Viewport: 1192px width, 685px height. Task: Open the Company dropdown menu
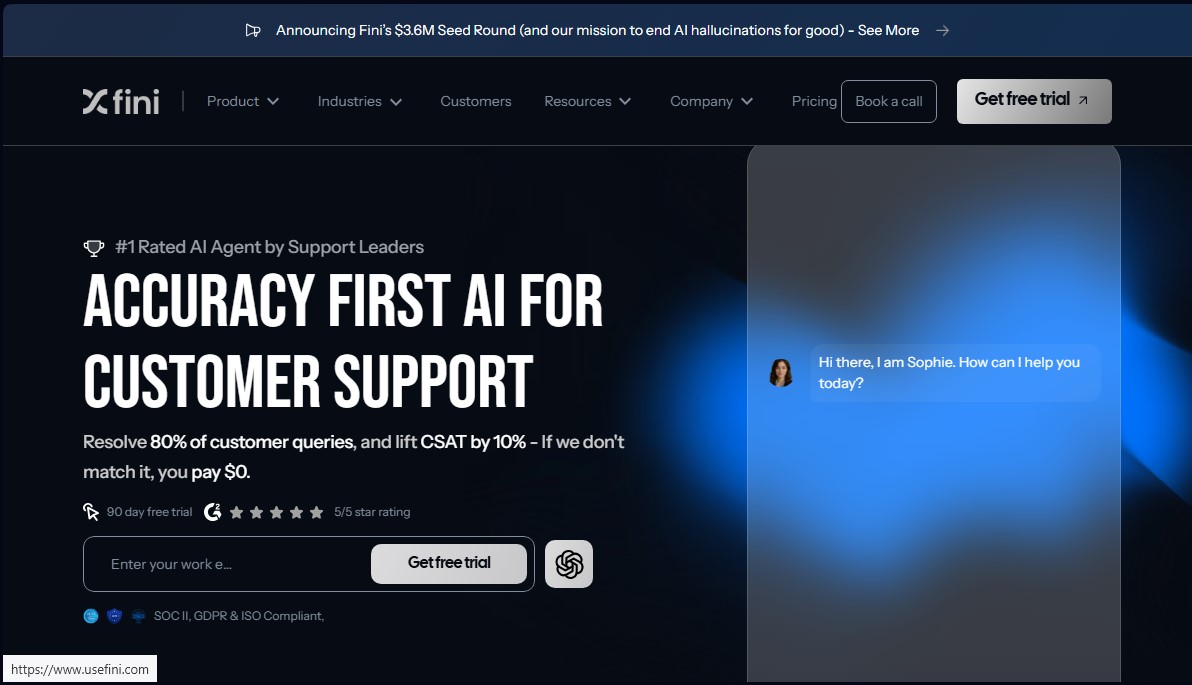pyautogui.click(x=712, y=101)
